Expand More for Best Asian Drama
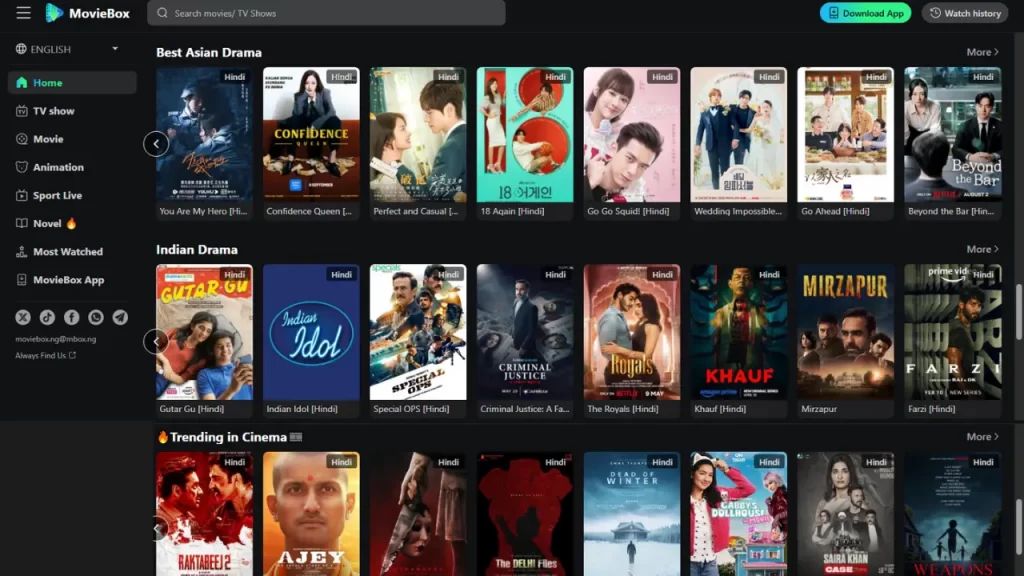The height and width of the screenshot is (576, 1024). click(982, 52)
